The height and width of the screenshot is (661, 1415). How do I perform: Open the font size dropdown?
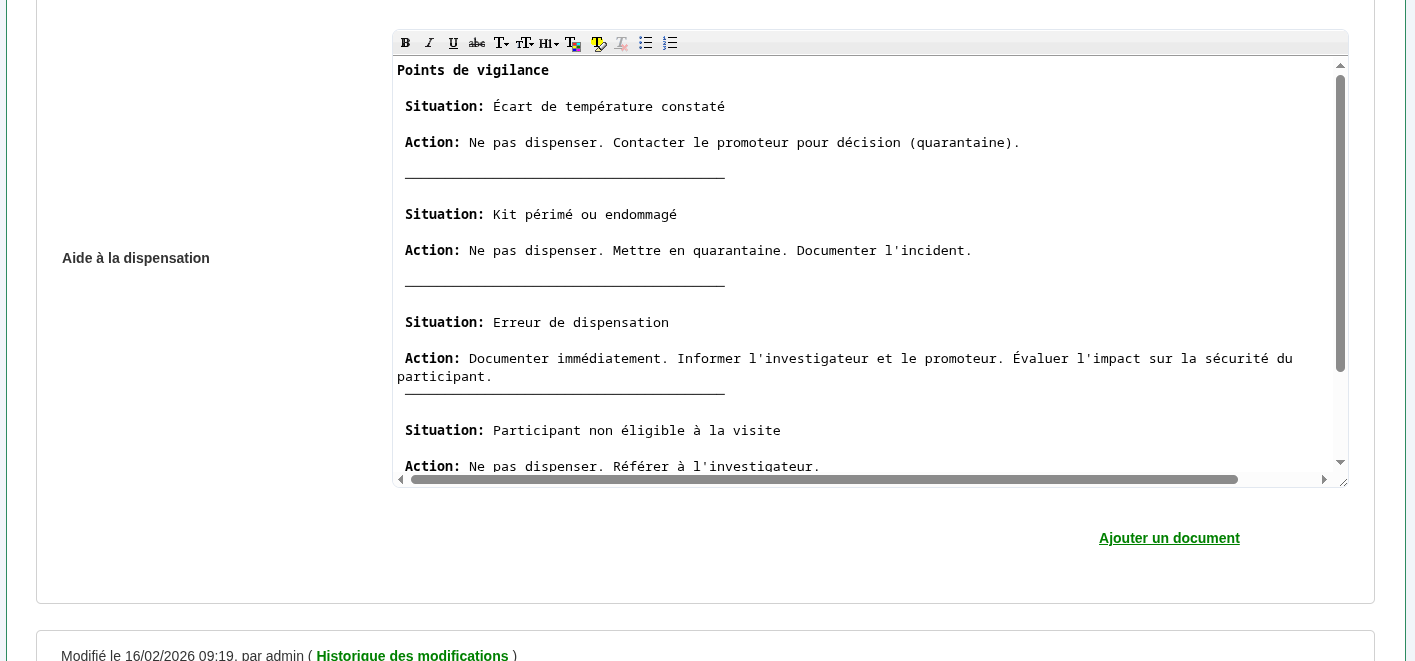point(525,43)
